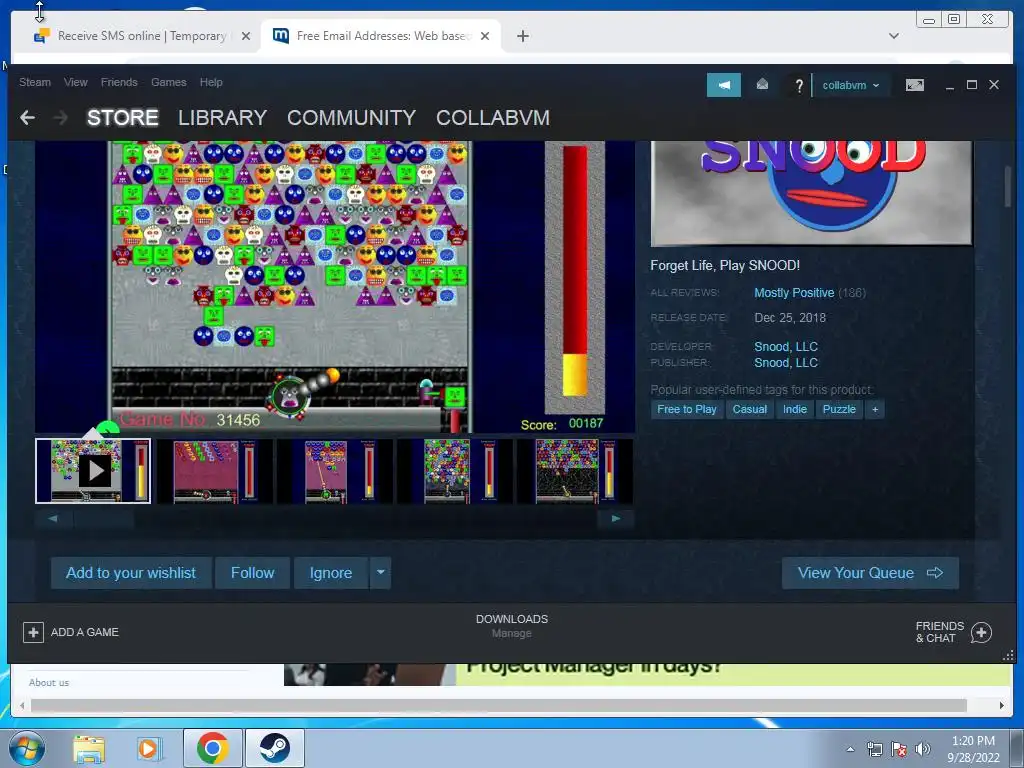
Task: Click the network tray icon
Action: 874,749
